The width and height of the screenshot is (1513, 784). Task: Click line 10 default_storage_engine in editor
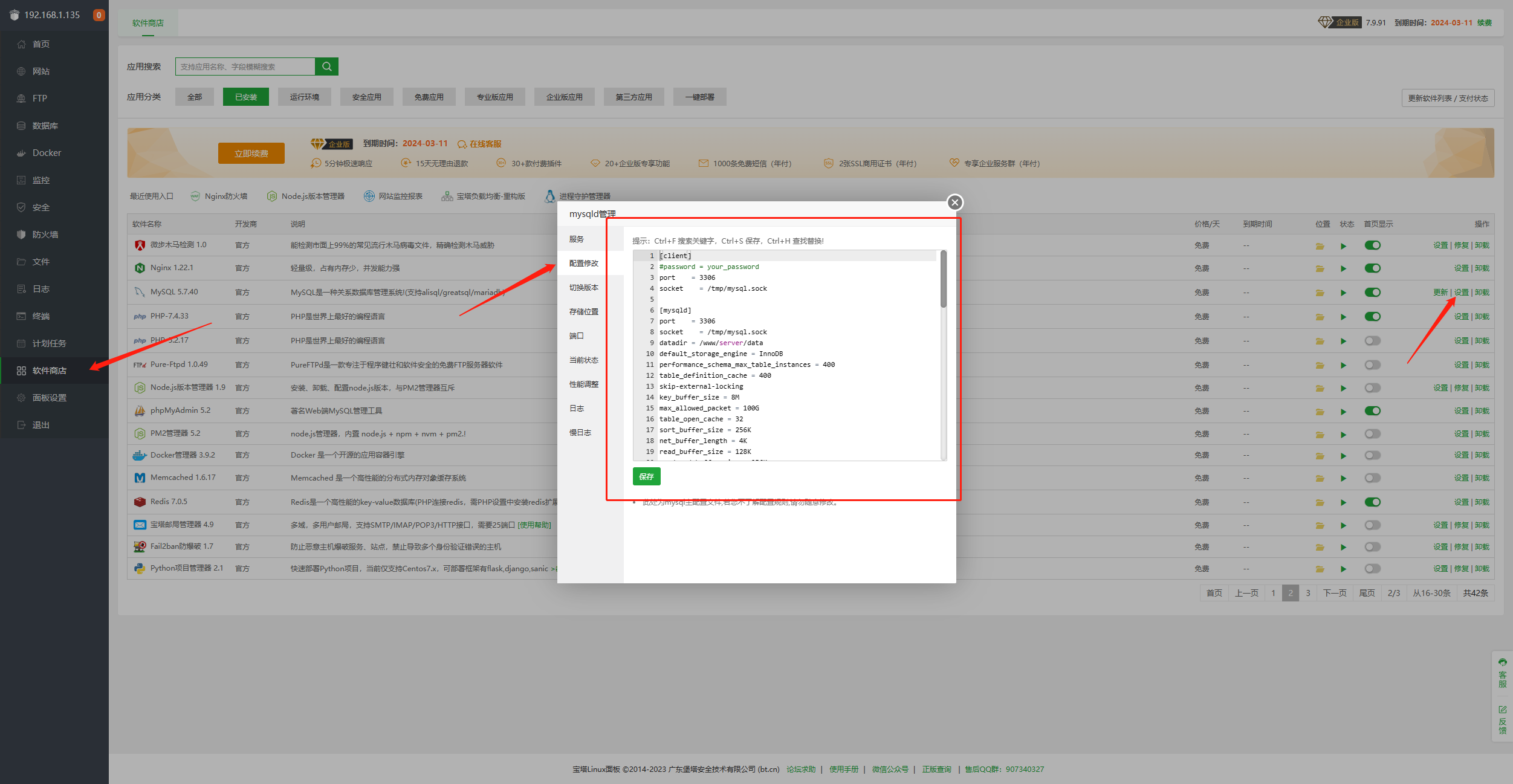point(721,354)
